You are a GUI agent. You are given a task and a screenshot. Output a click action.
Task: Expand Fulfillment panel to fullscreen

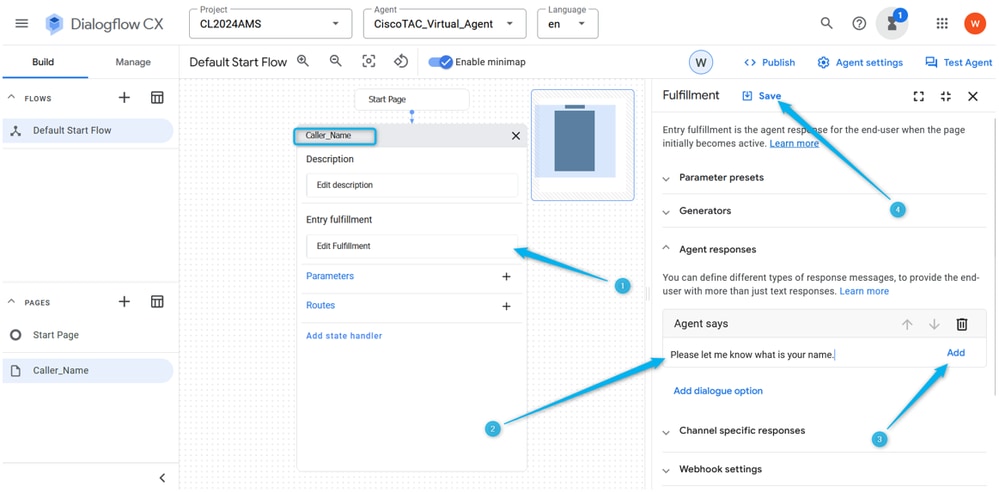point(918,96)
